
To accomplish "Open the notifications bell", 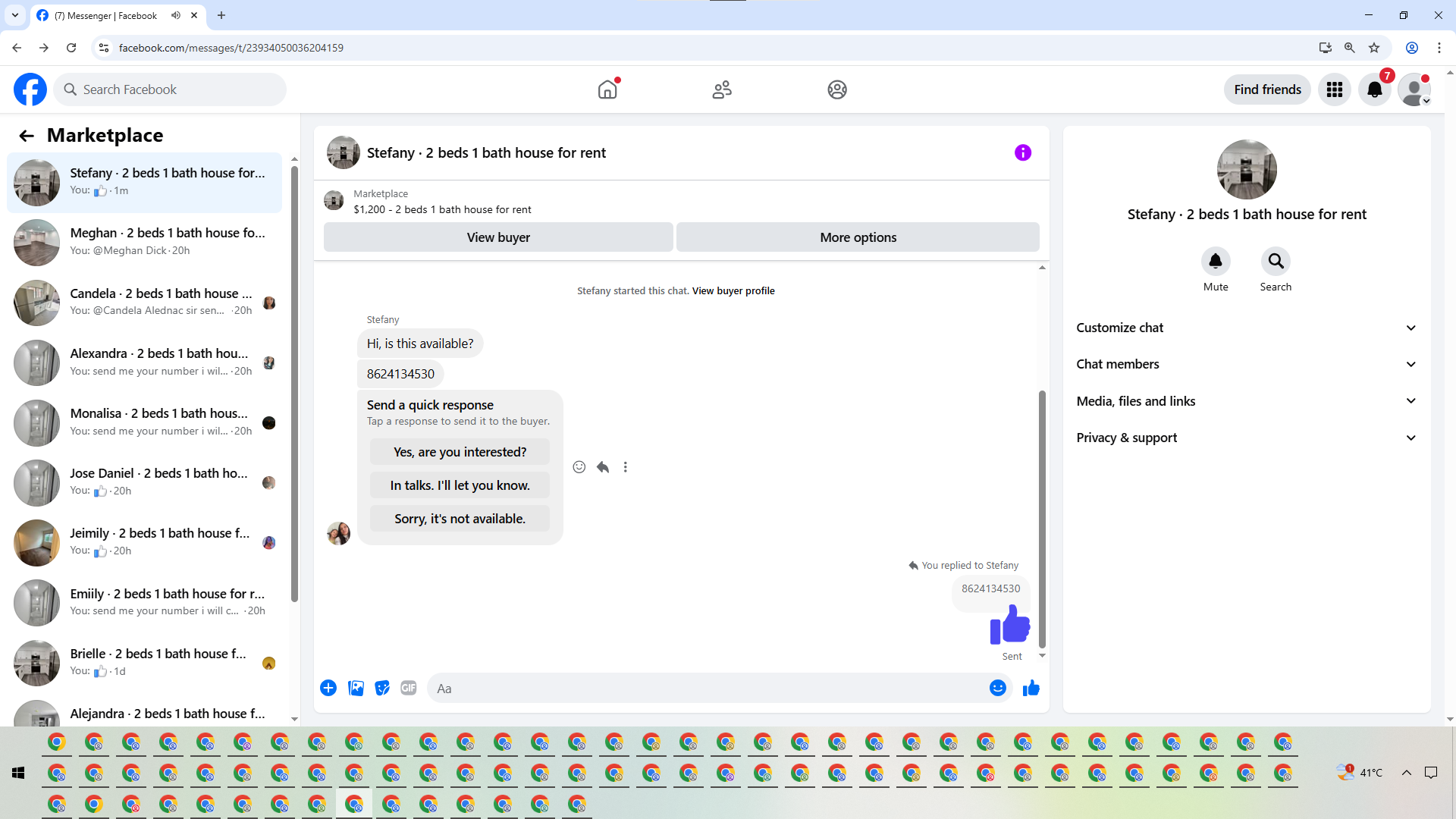I will tap(1375, 89).
